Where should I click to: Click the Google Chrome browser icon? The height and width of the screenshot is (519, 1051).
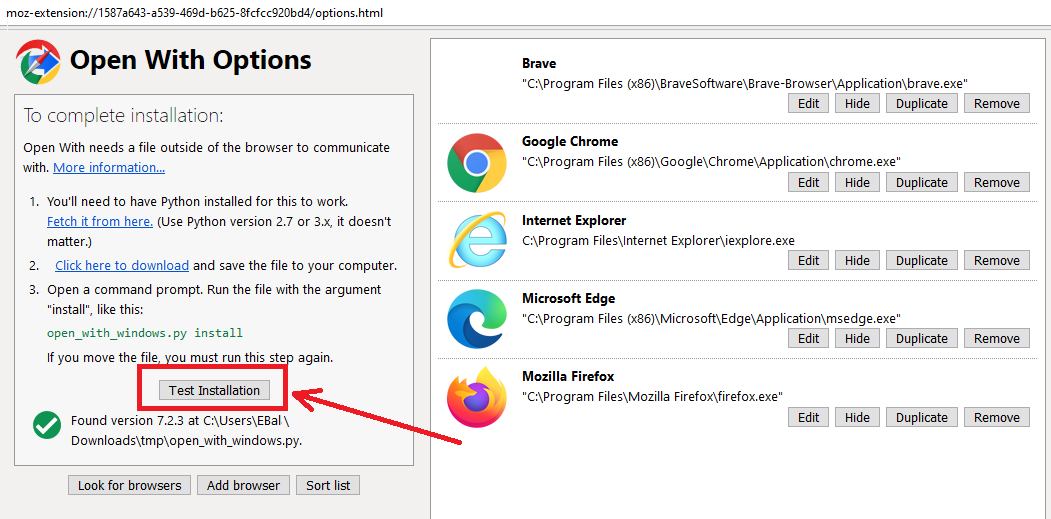click(477, 163)
